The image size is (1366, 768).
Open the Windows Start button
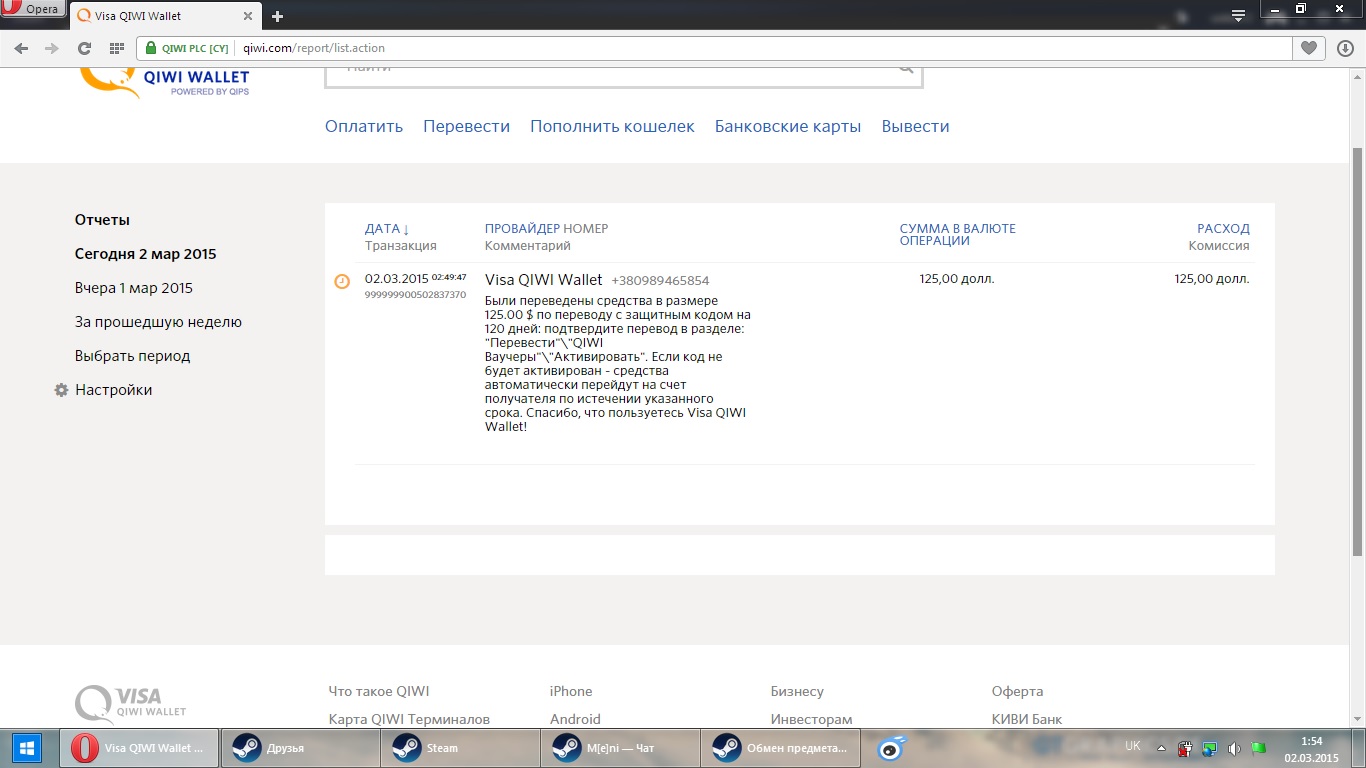(x=27, y=748)
